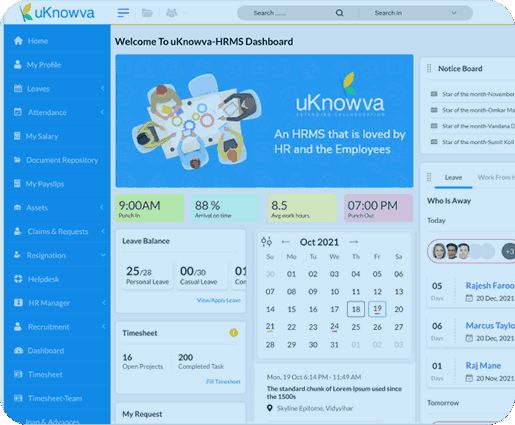Click the hamburger menu icon in header
The image size is (515, 425).
[123, 13]
